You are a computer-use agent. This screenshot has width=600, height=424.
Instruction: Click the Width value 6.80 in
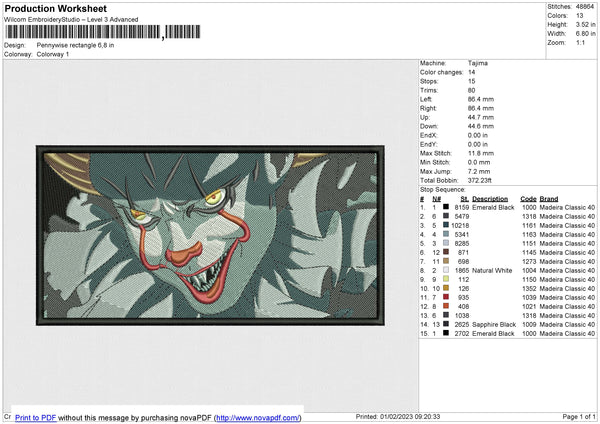pos(585,34)
